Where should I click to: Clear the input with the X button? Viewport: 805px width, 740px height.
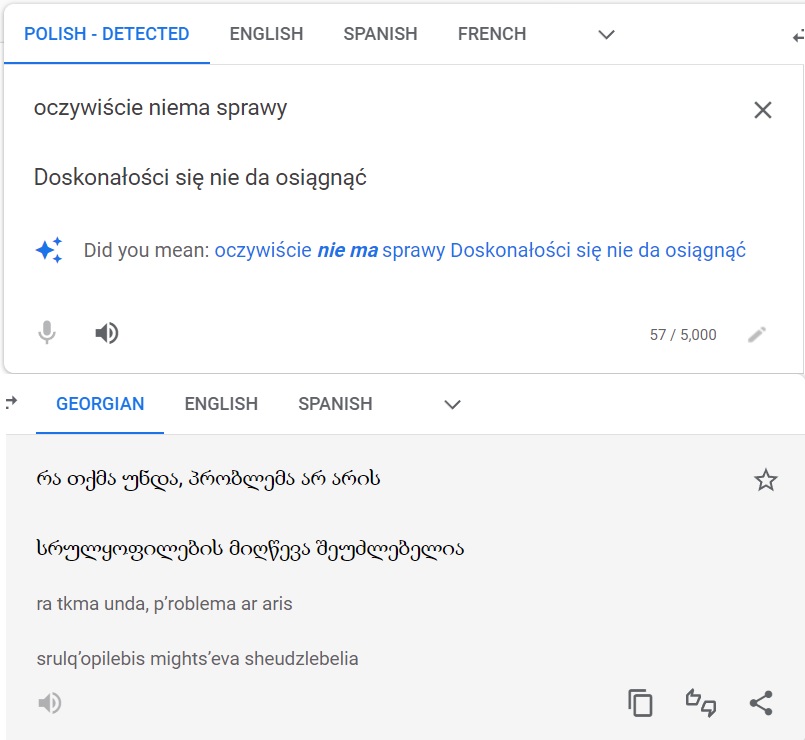coord(764,110)
